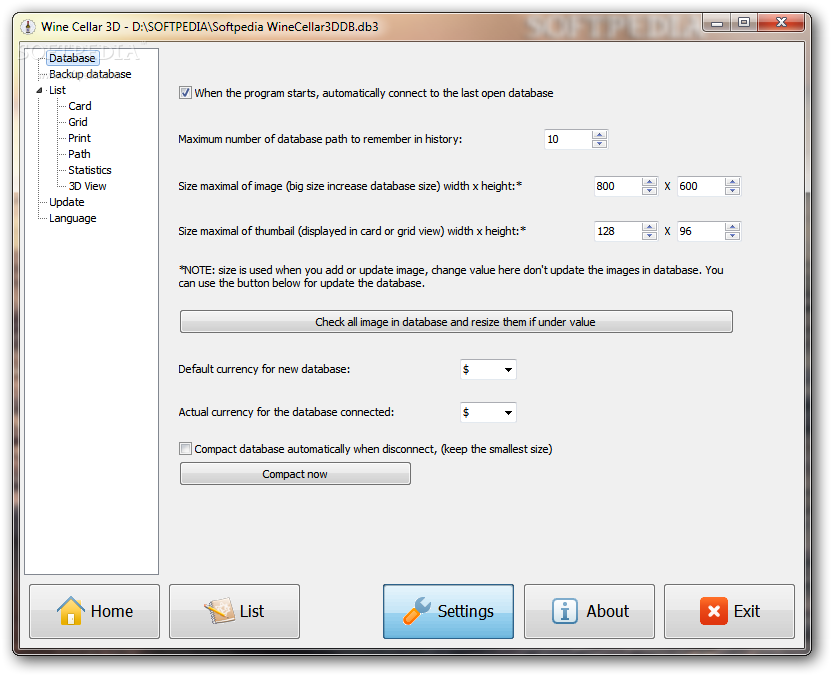This screenshot has width=832, height=676.
Task: Open the 3D View settings page
Action: click(x=88, y=186)
